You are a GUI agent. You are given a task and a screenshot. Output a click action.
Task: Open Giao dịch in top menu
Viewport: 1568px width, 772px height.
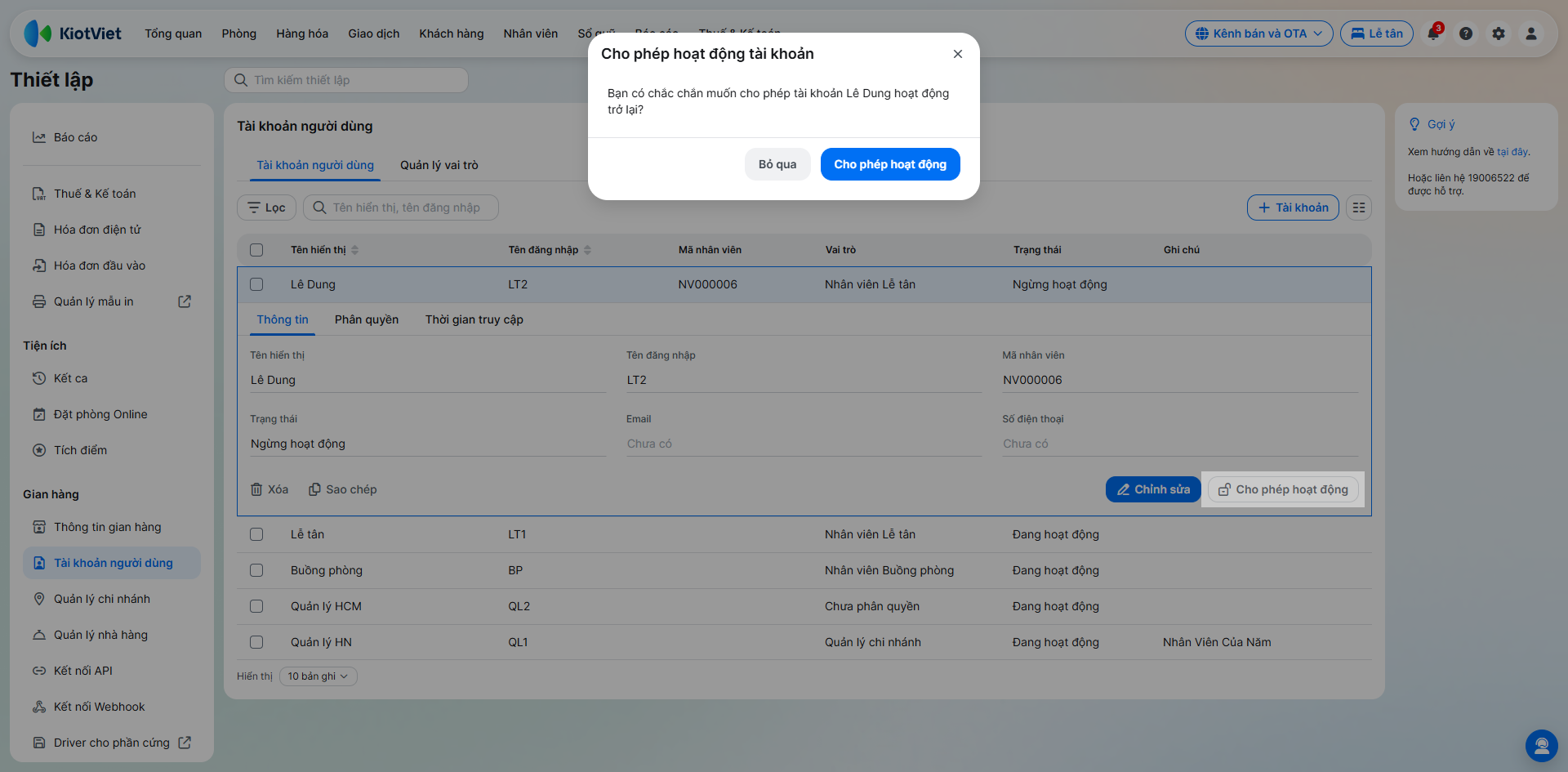[x=374, y=33]
